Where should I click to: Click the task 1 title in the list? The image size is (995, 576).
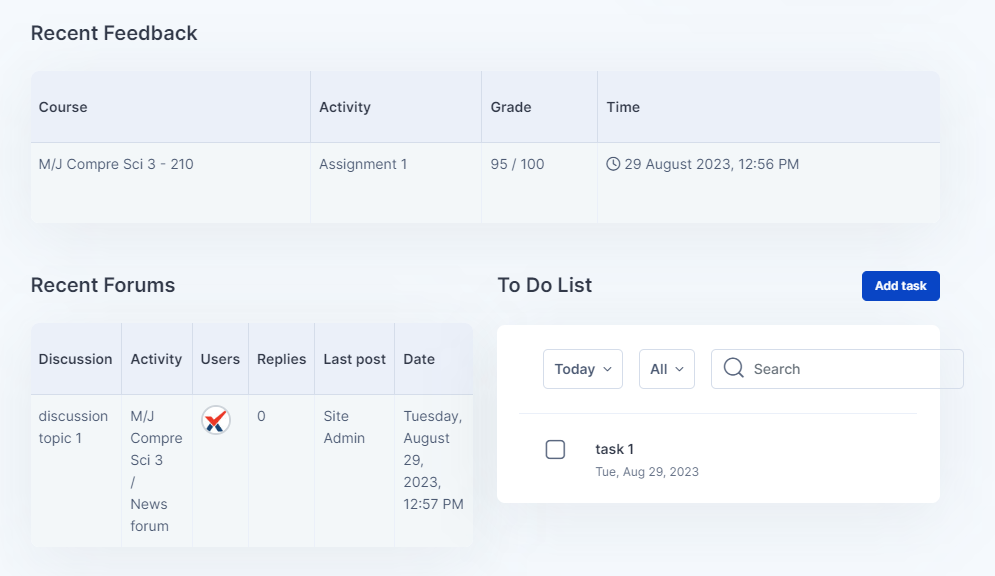click(614, 449)
